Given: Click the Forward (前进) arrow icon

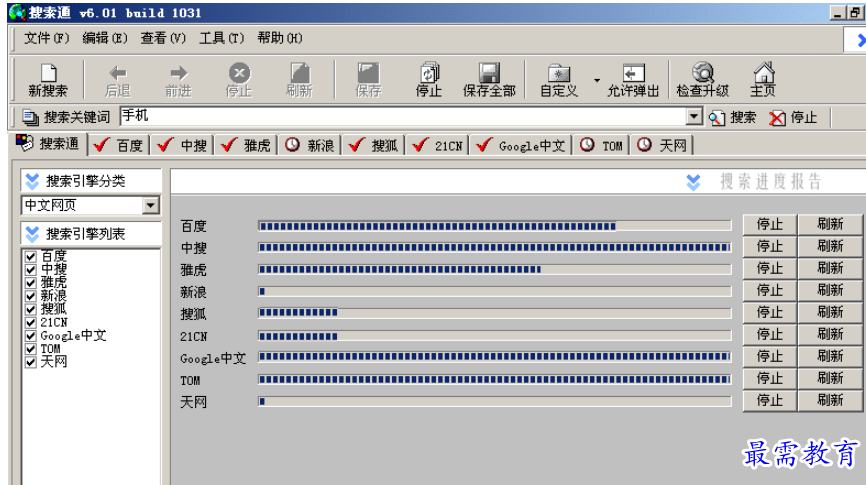Looking at the screenshot, I should (x=178, y=72).
